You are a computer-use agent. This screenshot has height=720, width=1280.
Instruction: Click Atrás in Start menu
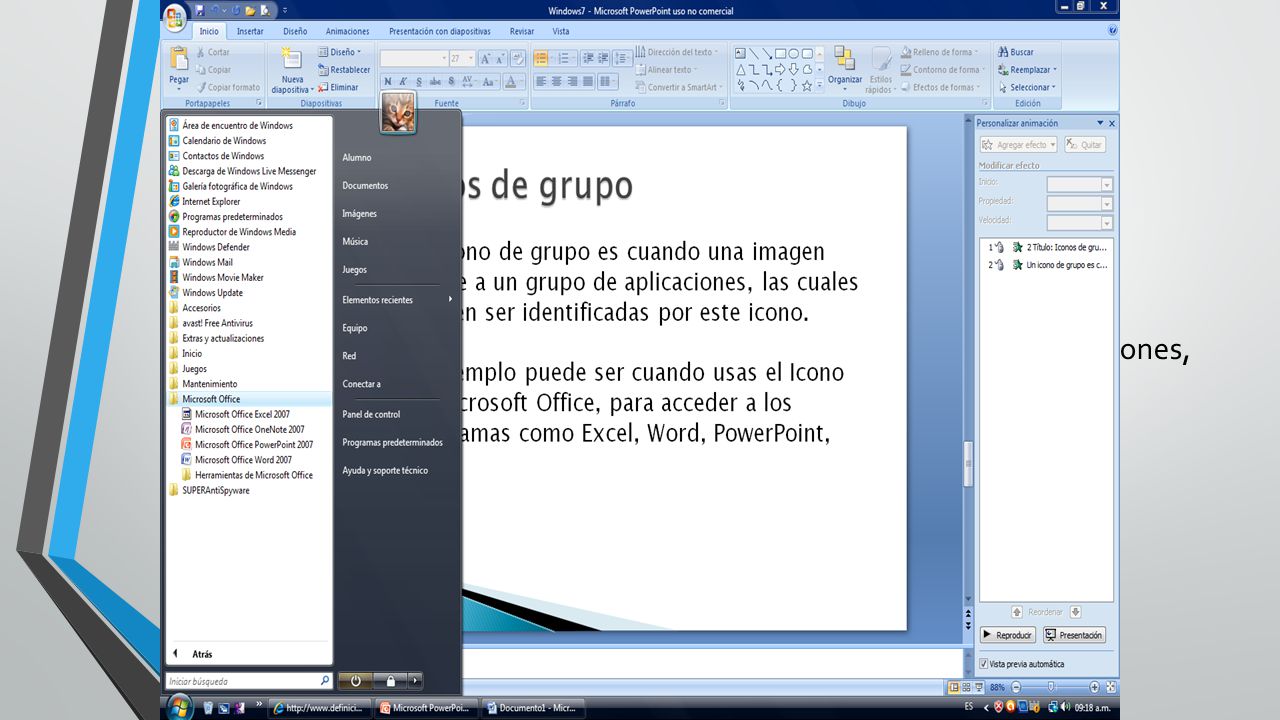pyautogui.click(x=202, y=654)
